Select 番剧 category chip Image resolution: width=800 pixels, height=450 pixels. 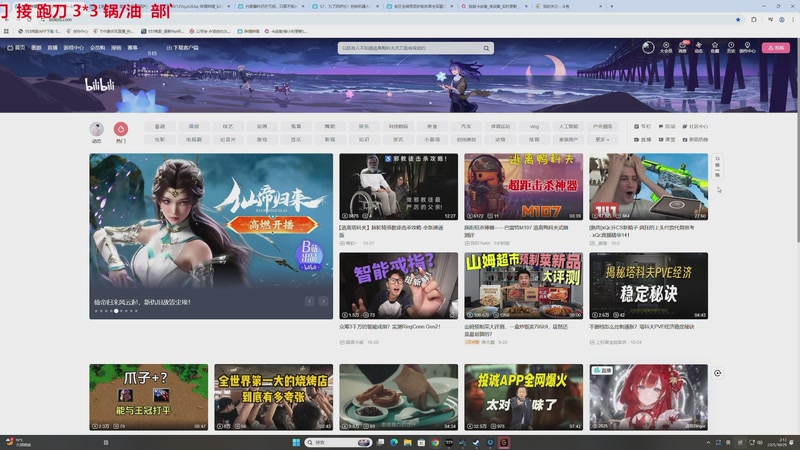click(x=160, y=126)
